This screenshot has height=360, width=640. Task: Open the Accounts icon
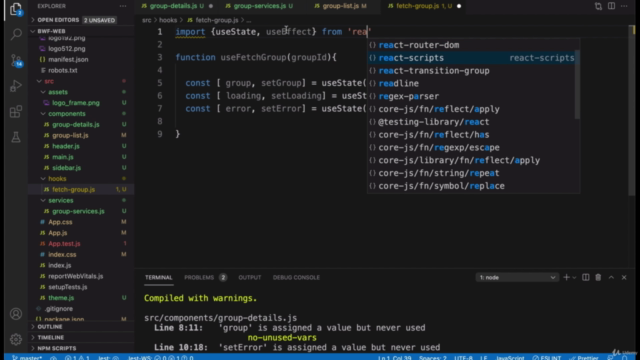(16, 314)
